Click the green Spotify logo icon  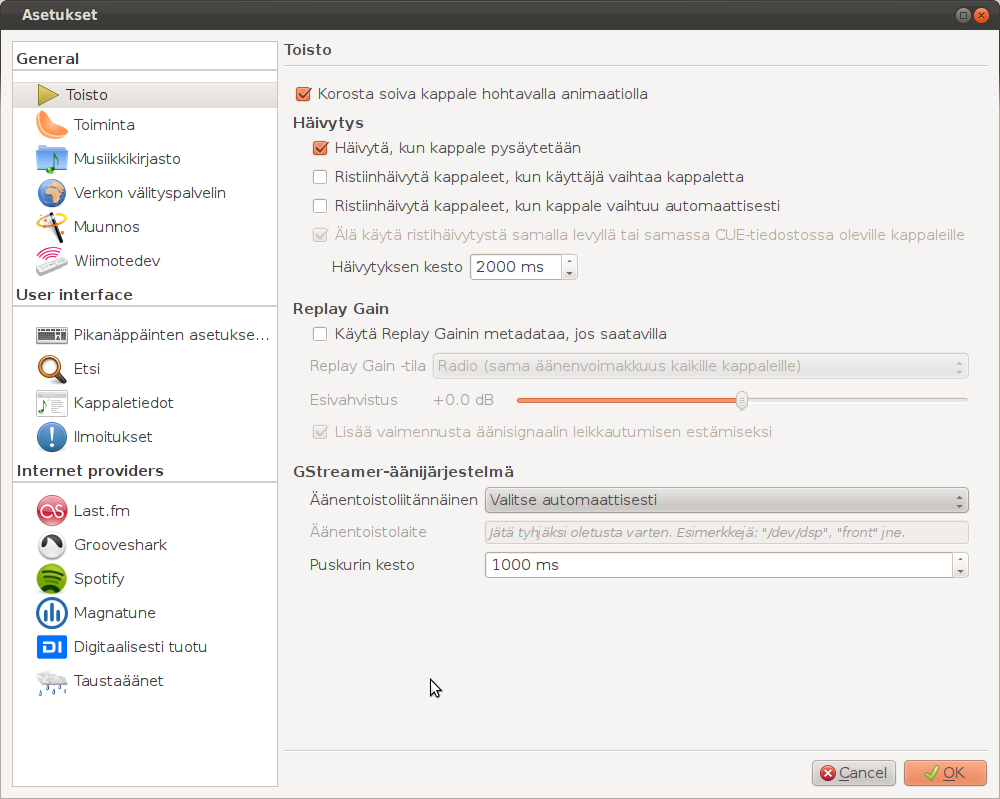coord(52,579)
